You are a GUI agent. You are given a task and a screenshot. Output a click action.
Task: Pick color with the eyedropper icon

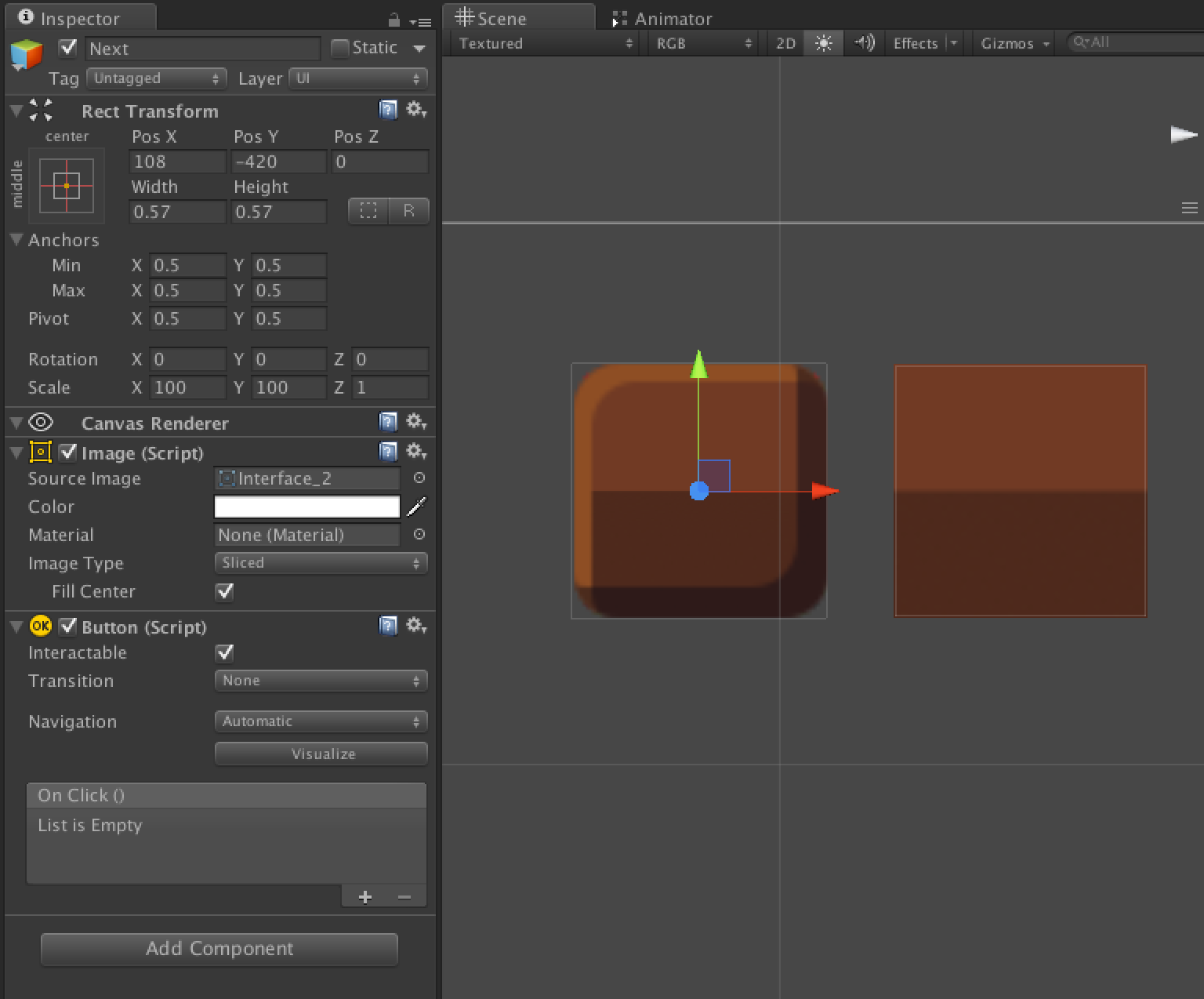(x=417, y=507)
